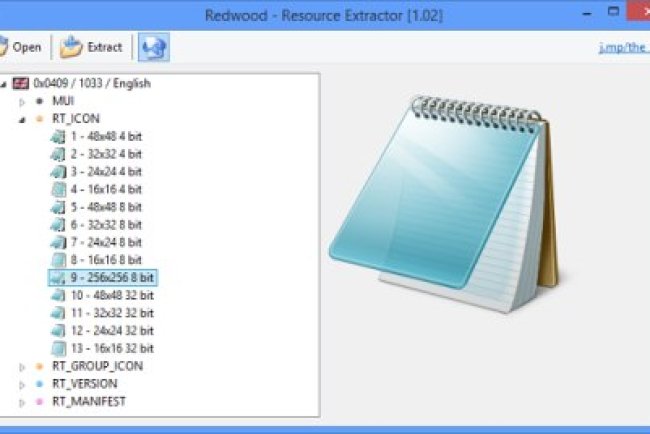The height and width of the screenshot is (434, 650).
Task: Click icon beside 10 - 48x48 32 bit
Action: click(x=58, y=295)
